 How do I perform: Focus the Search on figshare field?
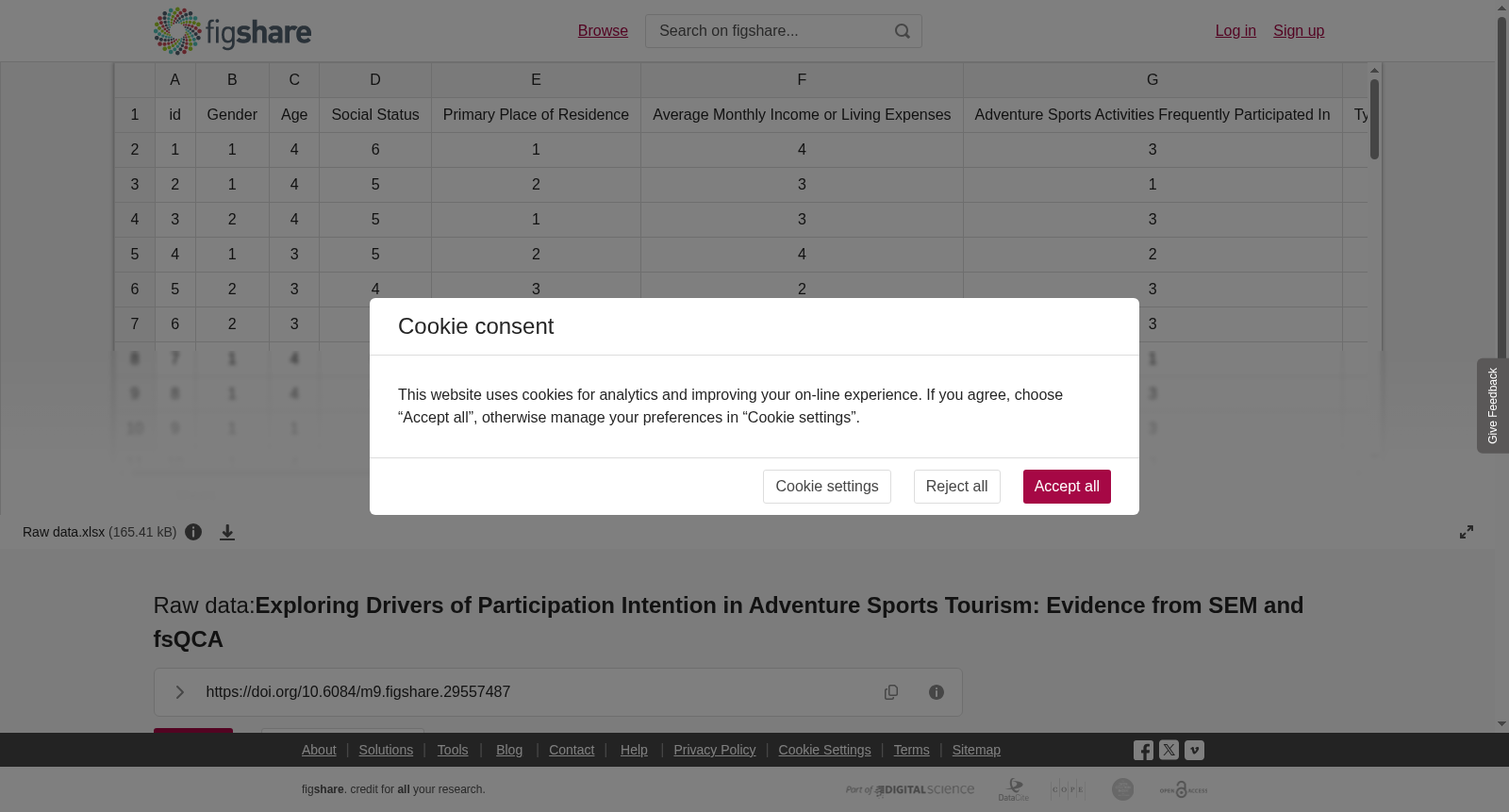769,31
